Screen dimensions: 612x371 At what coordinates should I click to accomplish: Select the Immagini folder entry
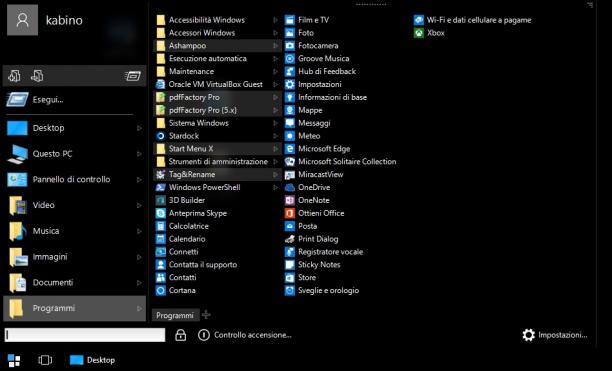[74, 257]
